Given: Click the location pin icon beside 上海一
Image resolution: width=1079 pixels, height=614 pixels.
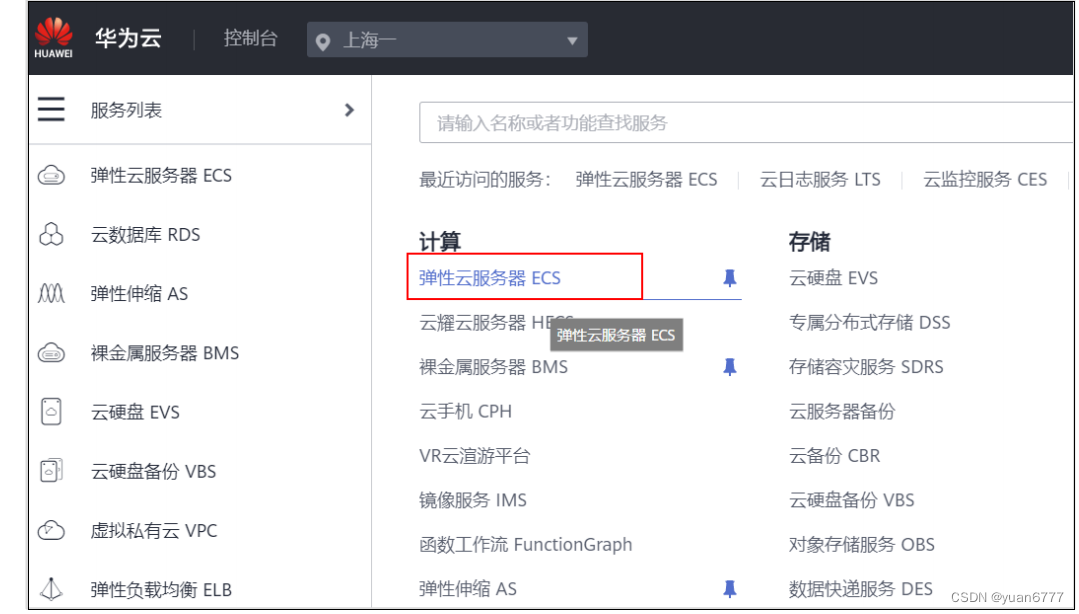Looking at the screenshot, I should tap(323, 42).
